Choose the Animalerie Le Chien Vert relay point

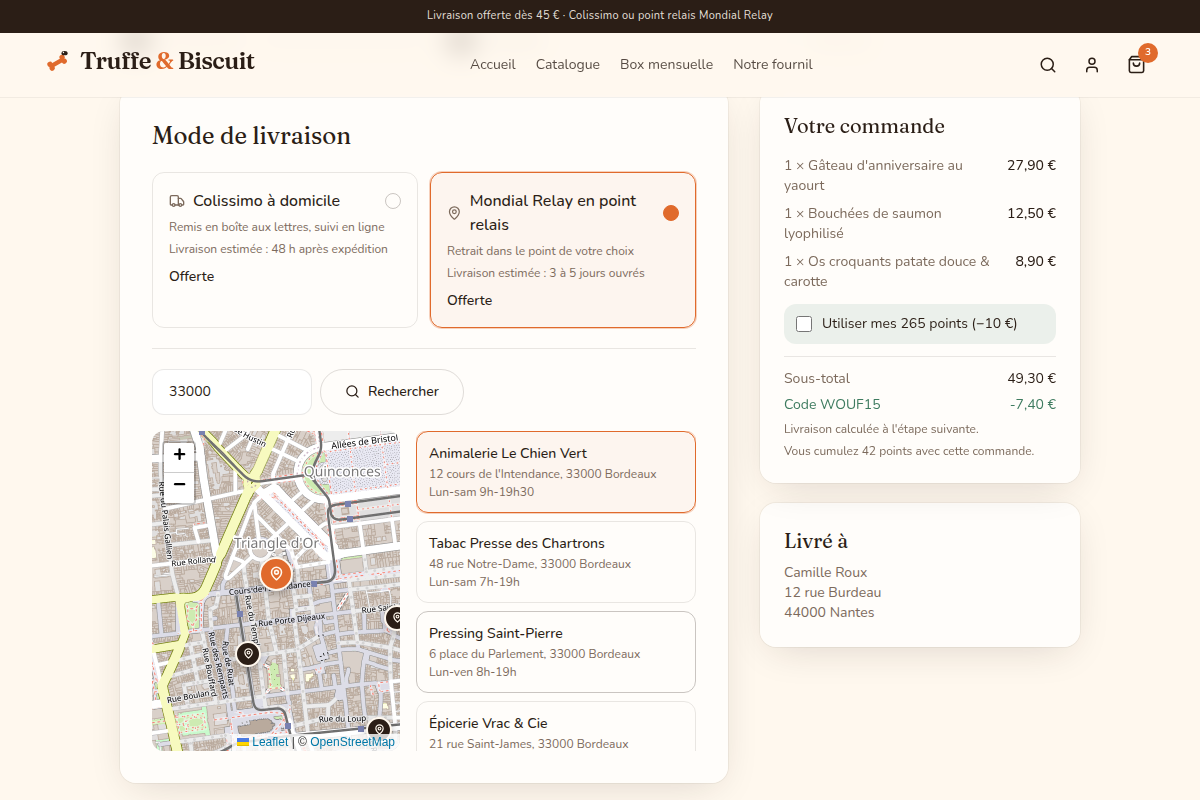(556, 472)
